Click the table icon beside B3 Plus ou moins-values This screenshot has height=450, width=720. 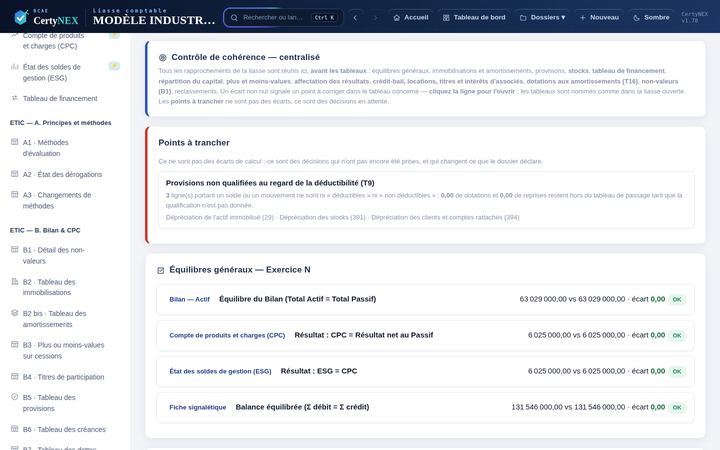(15, 344)
